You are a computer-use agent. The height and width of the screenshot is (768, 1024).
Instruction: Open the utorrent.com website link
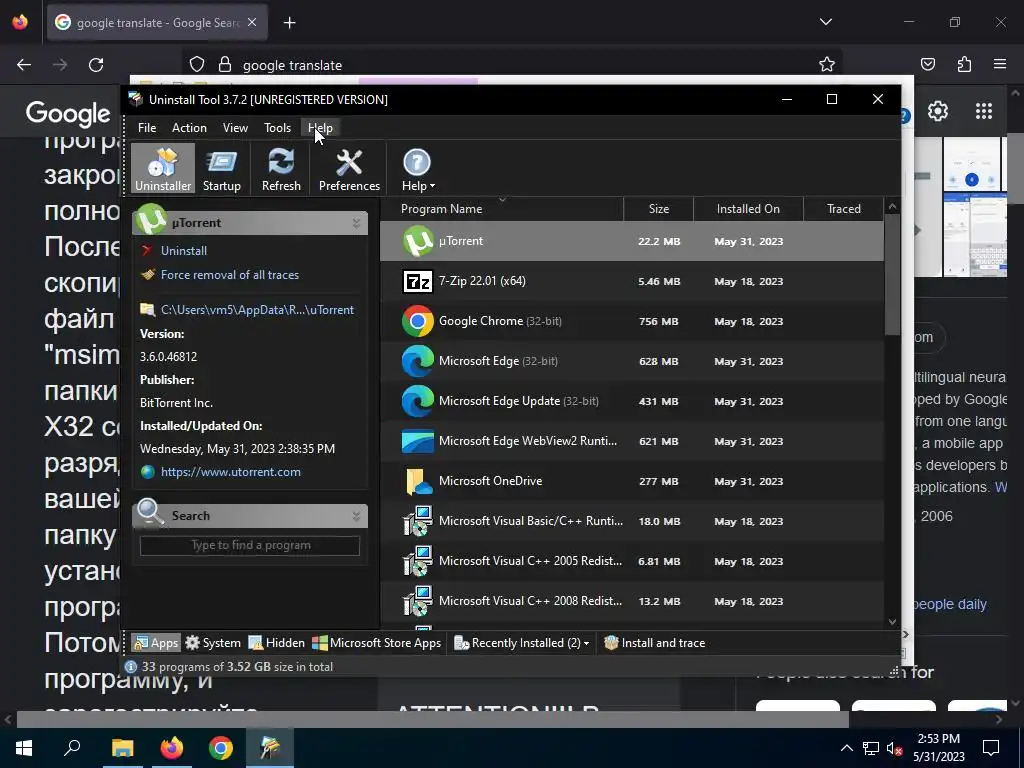point(231,472)
